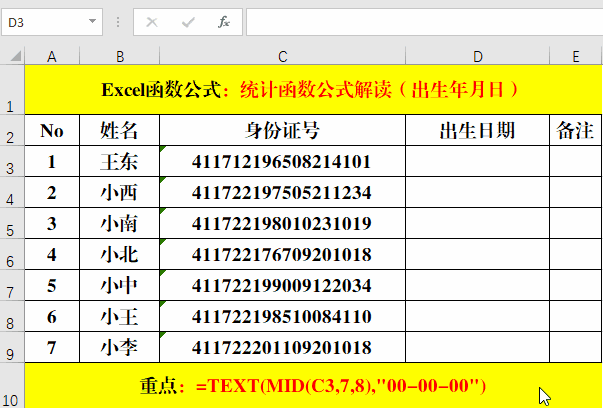Image resolution: width=603 pixels, height=408 pixels.
Task: Select empty 出生日期 cell for 小南
Action: [478, 223]
